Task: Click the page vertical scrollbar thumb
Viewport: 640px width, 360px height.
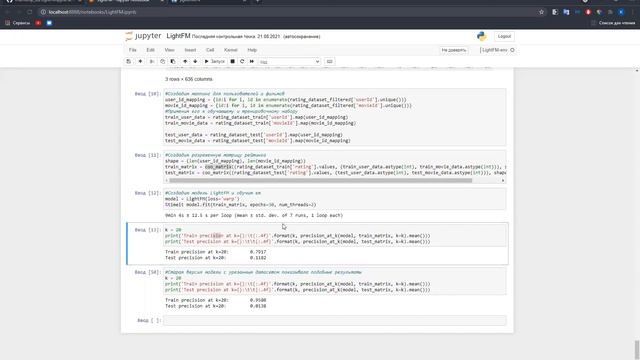Action: 637,349
